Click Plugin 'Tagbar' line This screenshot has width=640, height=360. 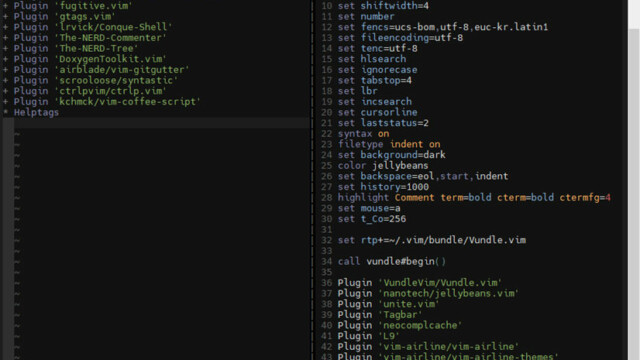(x=380, y=315)
